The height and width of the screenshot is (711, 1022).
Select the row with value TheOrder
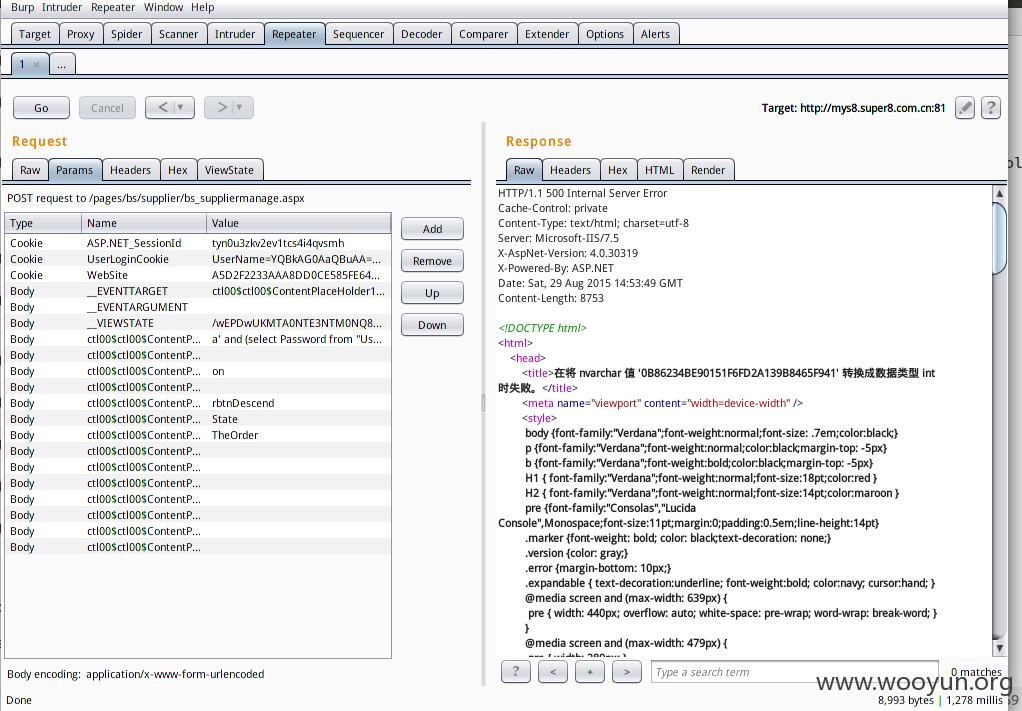click(198, 435)
